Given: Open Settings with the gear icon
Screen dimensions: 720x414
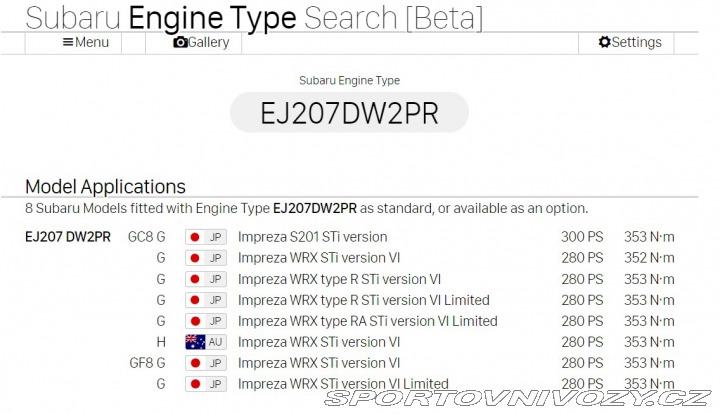Looking at the screenshot, I should (630, 42).
